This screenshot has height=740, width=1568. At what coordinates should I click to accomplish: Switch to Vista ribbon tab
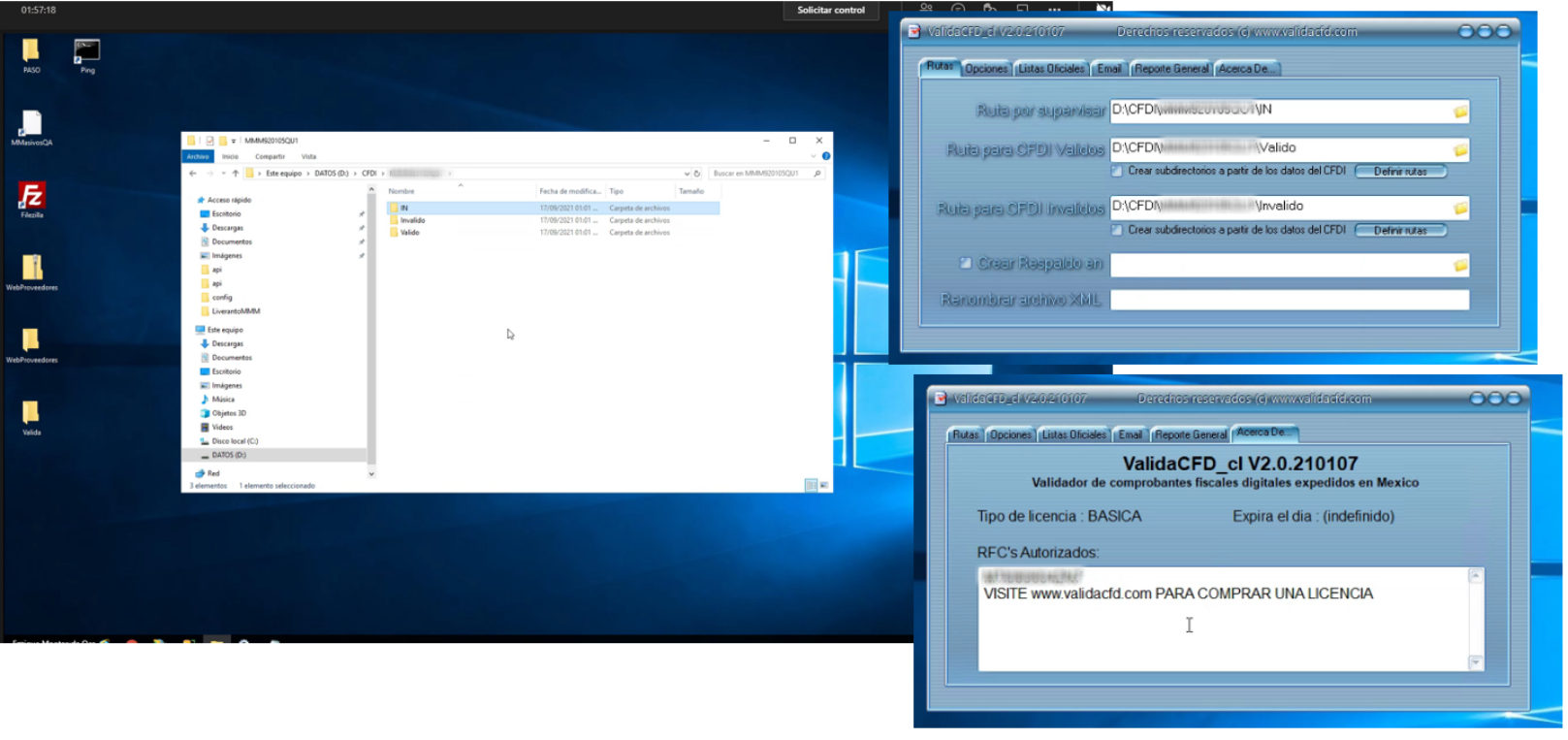[x=308, y=156]
